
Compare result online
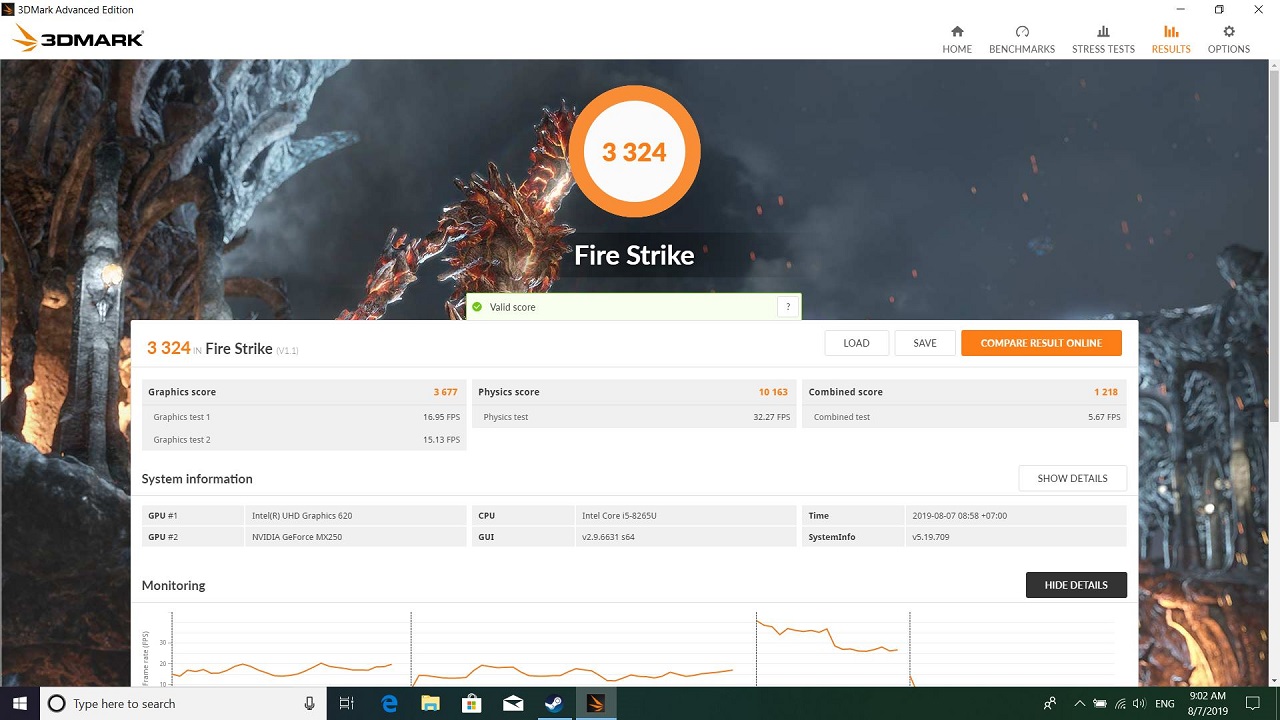pos(1041,343)
